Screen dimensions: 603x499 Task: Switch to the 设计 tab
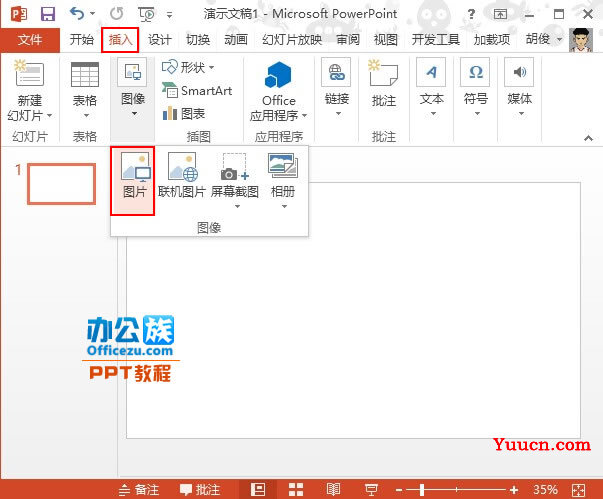tap(159, 40)
